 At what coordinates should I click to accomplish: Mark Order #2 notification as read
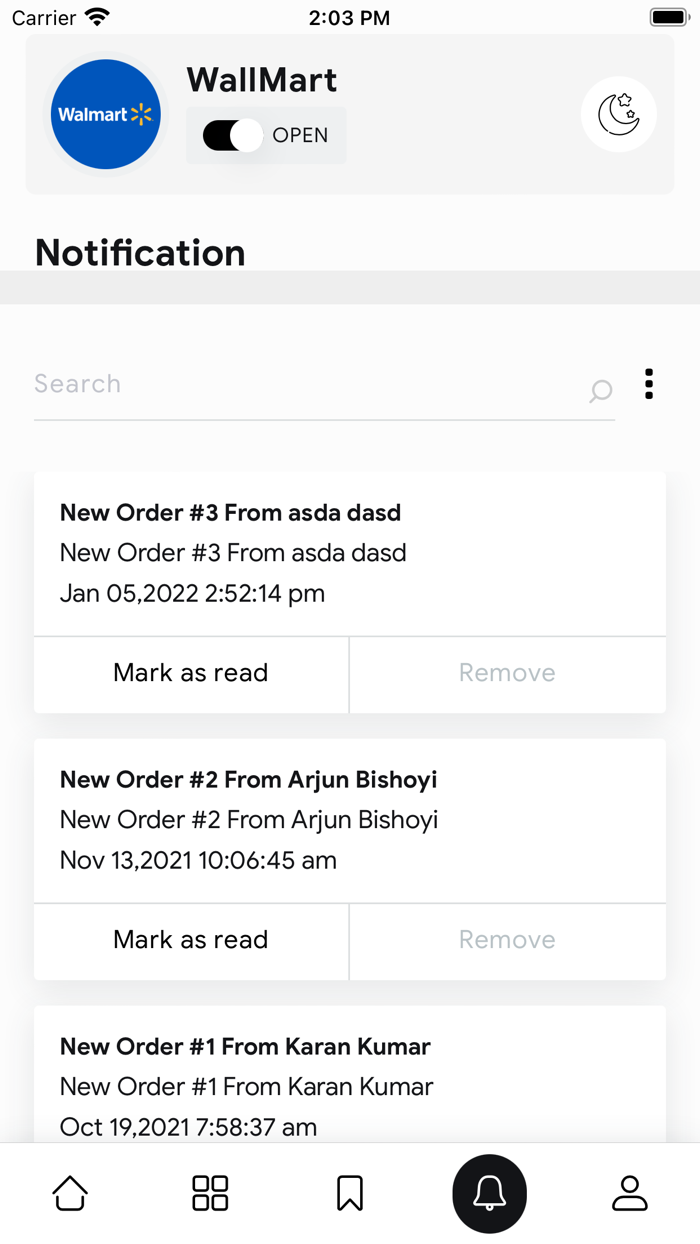pyautogui.click(x=191, y=940)
